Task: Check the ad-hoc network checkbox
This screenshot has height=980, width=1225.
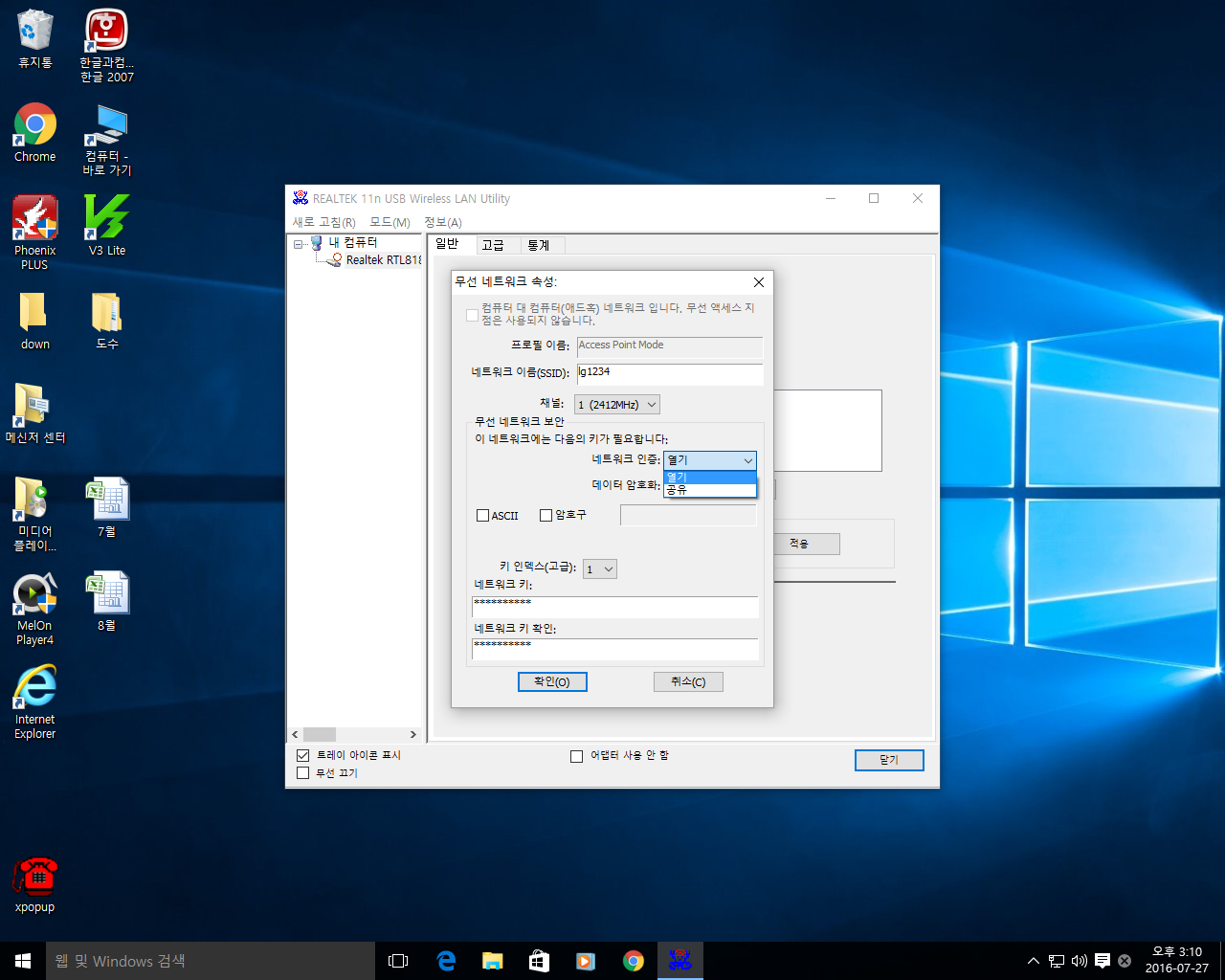Action: tap(472, 315)
